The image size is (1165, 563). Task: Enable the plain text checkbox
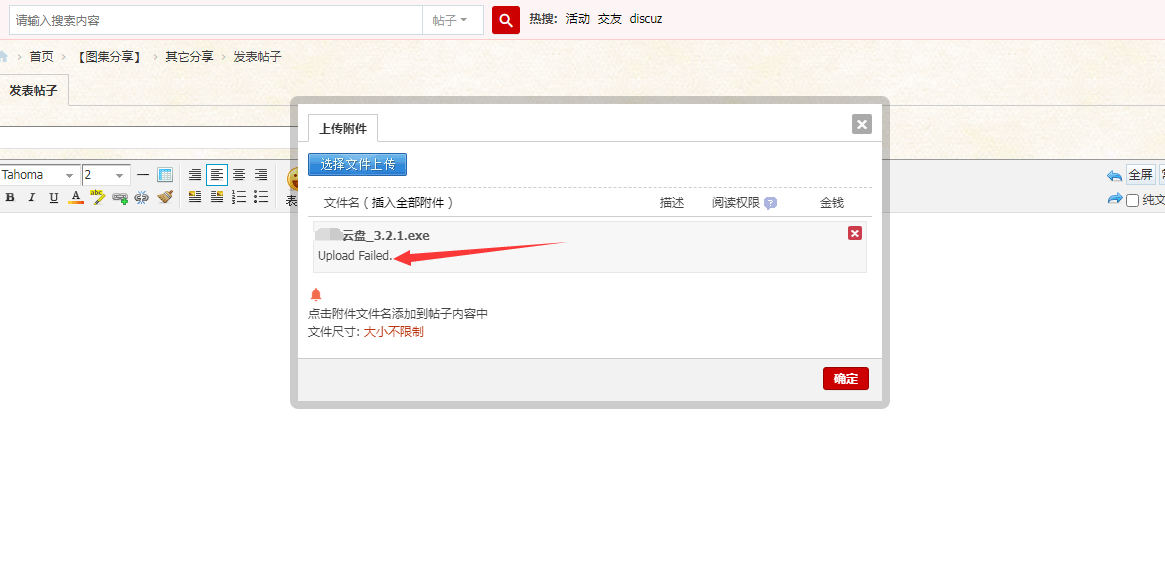tap(1132, 200)
